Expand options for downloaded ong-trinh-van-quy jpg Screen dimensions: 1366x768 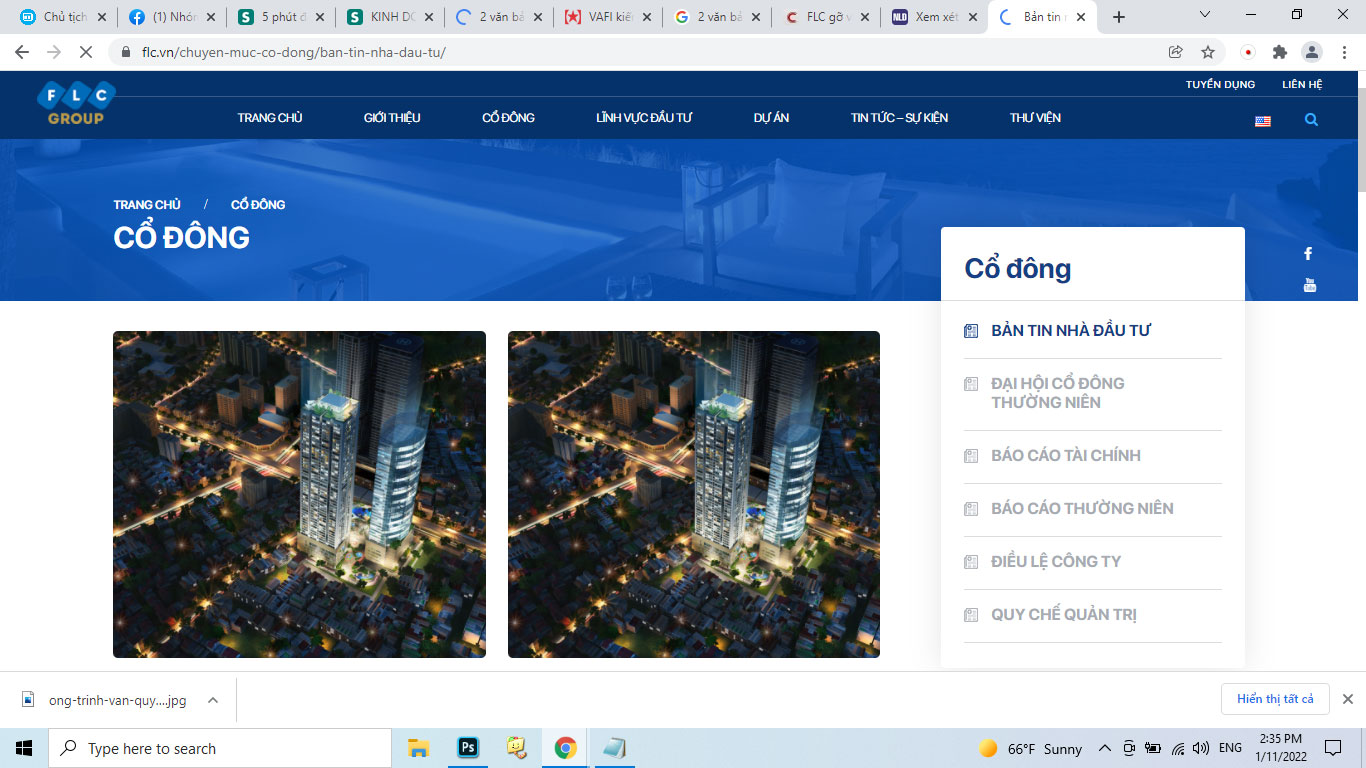click(213, 700)
